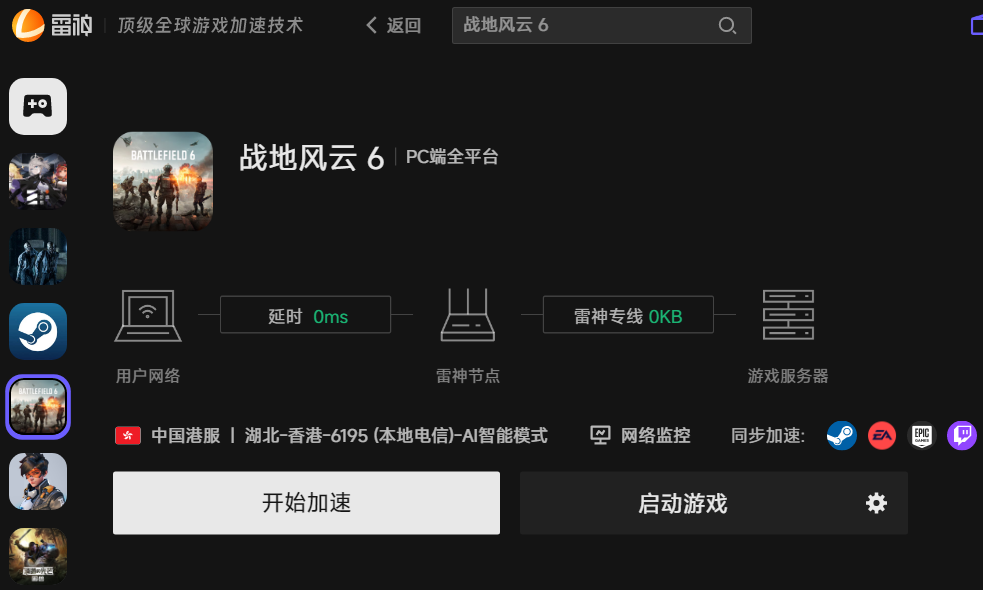Toggle Steam sync acceleration icon
Image resolution: width=983 pixels, height=590 pixels.
pos(841,435)
